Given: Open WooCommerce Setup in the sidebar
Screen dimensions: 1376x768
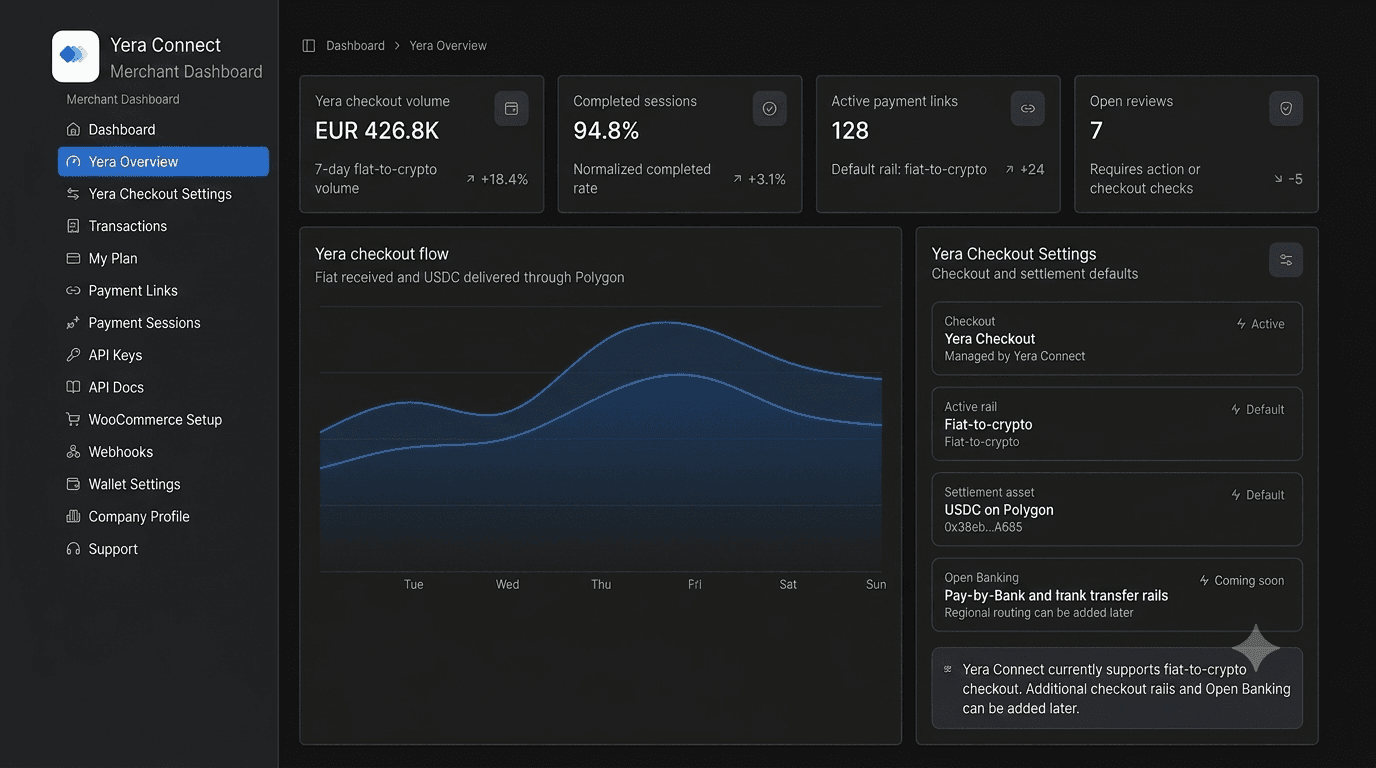Looking at the screenshot, I should pos(163,419).
